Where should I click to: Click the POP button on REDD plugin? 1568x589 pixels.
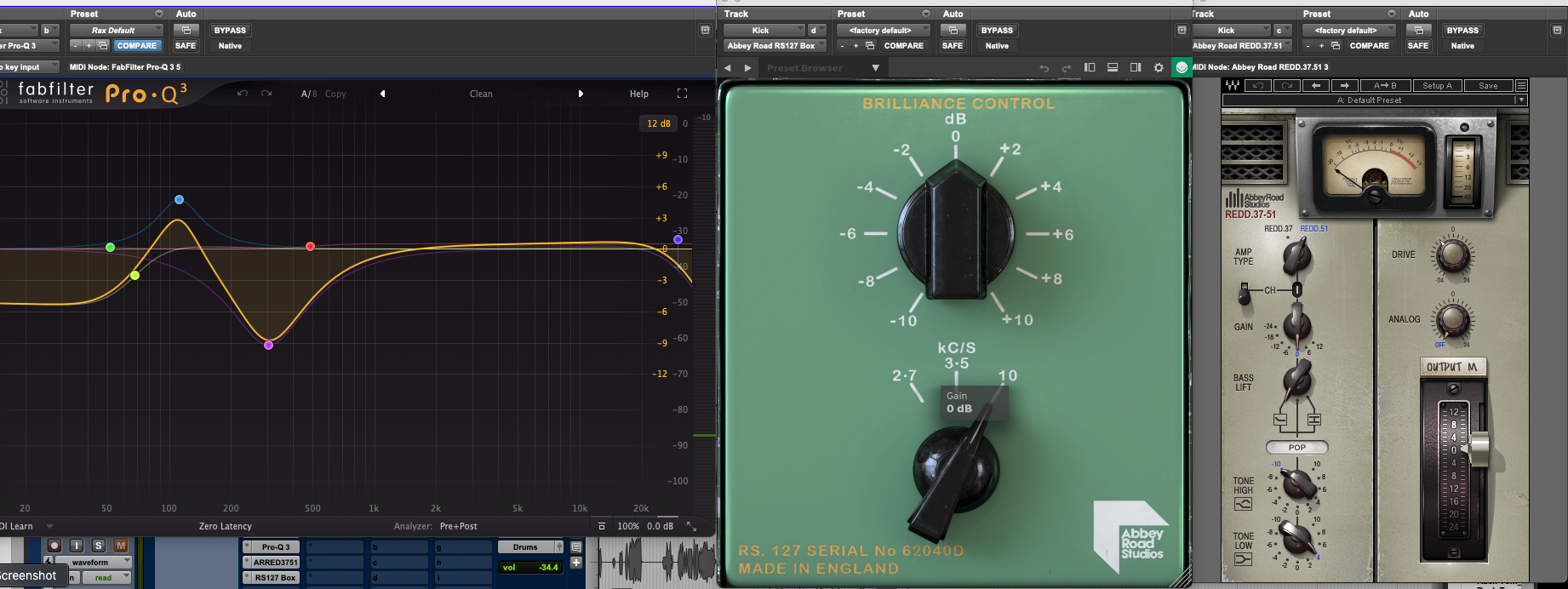point(1296,447)
